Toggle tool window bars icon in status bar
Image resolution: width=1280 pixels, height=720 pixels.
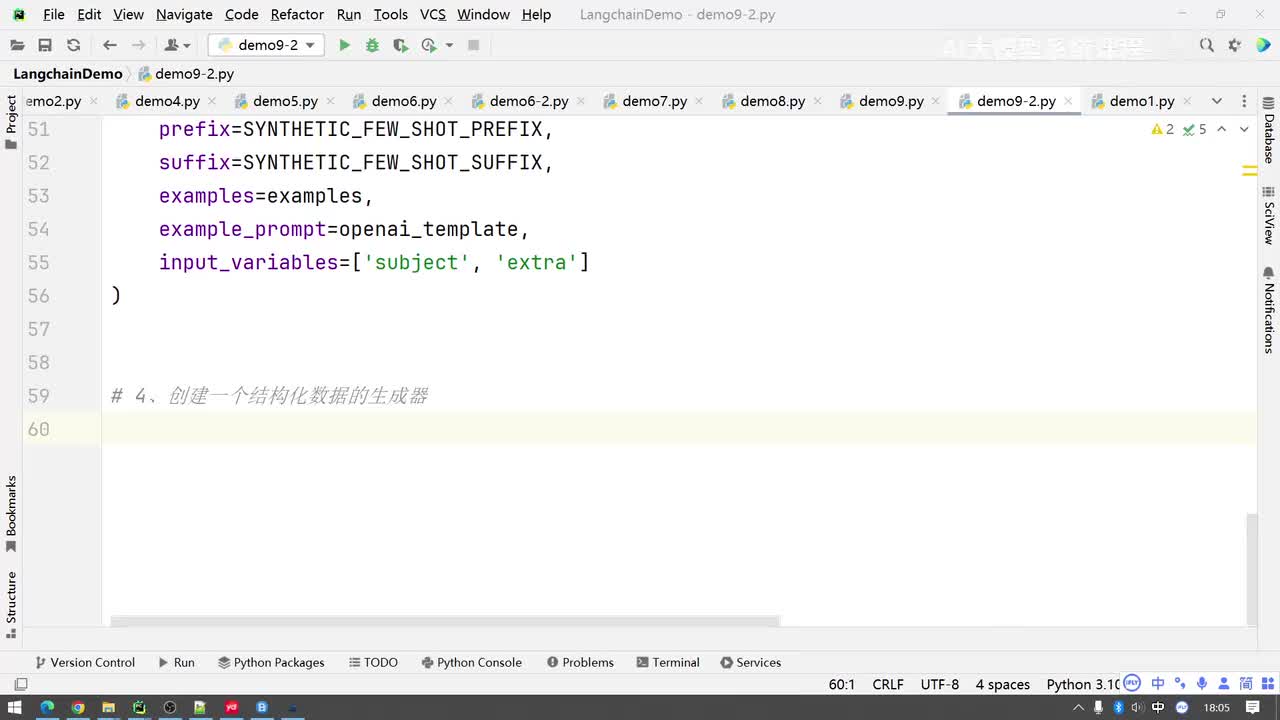pos(20,684)
